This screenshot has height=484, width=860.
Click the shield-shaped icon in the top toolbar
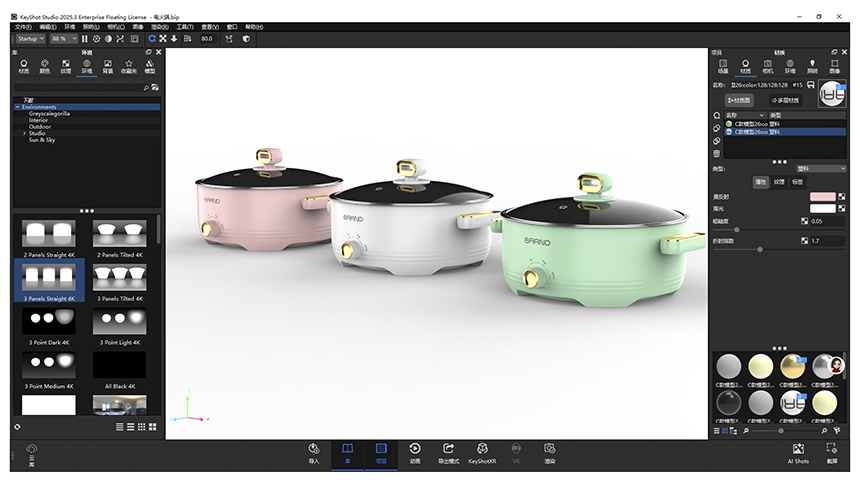[246, 39]
